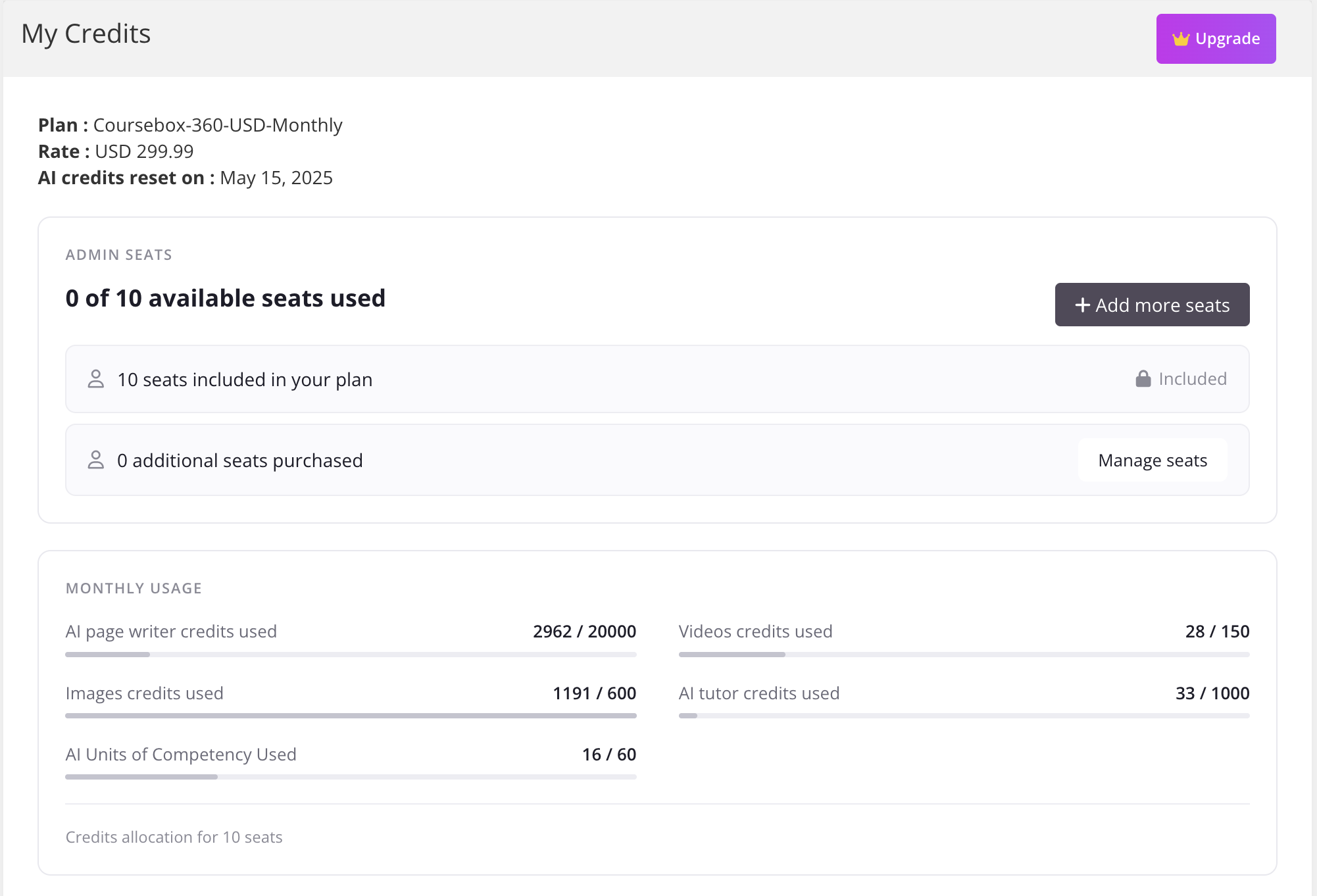Click the MONTHLY USAGE heading

(134, 588)
